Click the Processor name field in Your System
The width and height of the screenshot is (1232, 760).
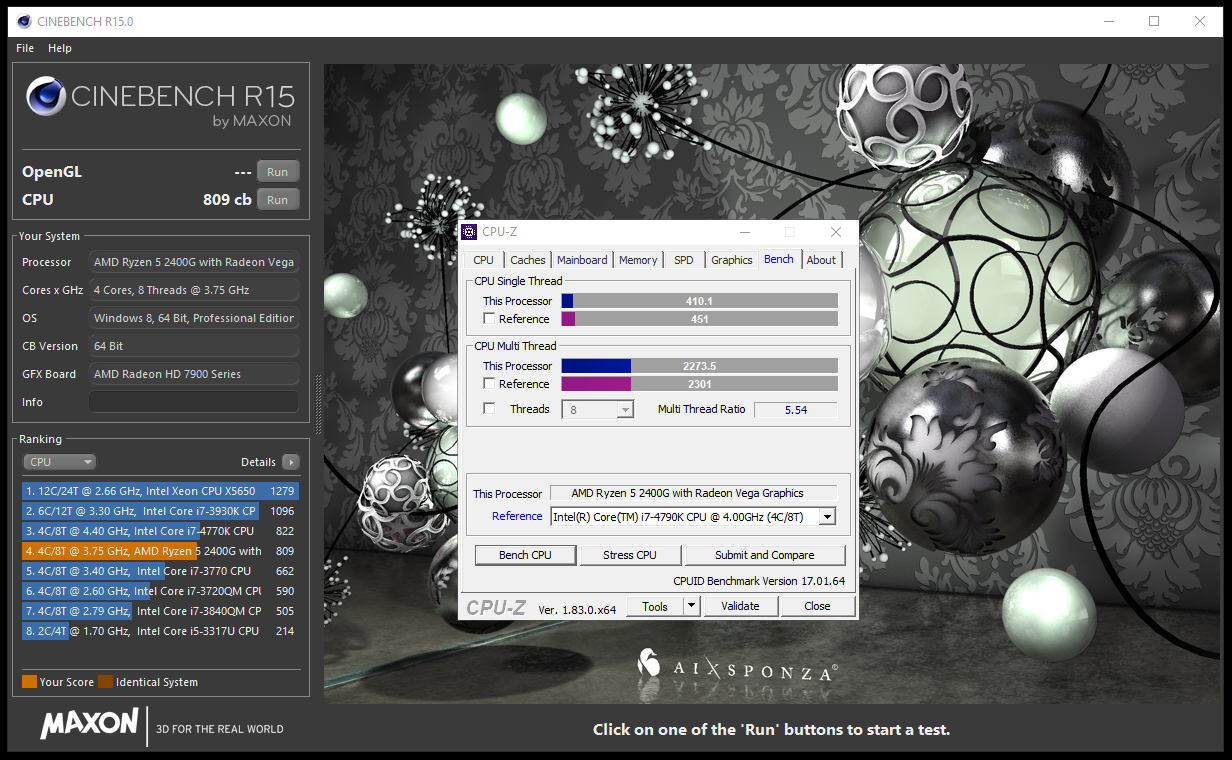coord(194,262)
